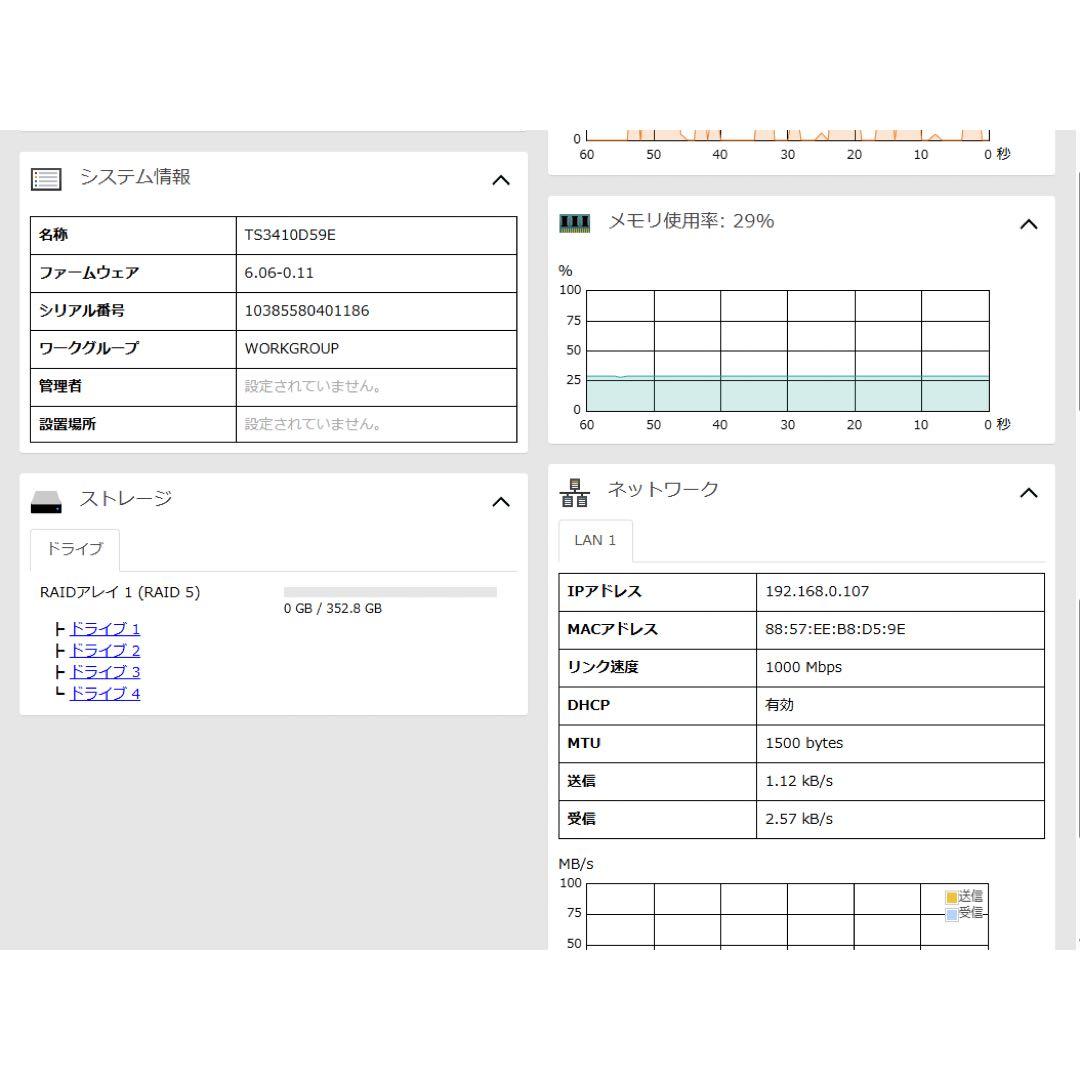
Task: Click the 受信 legend swatch
Action: [x=950, y=913]
